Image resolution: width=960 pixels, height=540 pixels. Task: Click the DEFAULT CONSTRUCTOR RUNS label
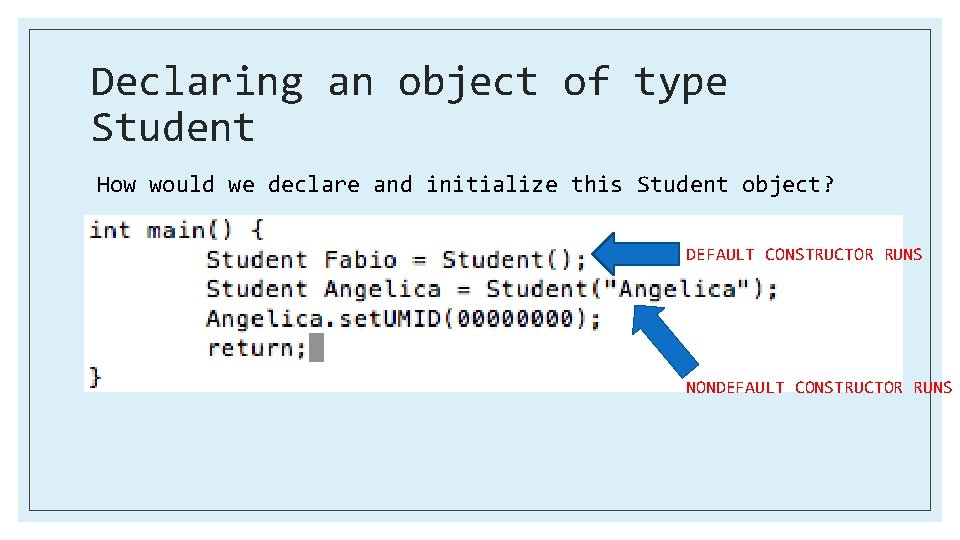click(x=804, y=254)
